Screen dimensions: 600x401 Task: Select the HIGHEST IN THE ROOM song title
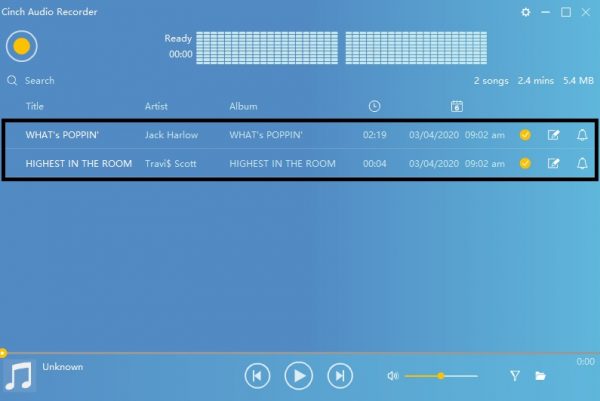79,163
